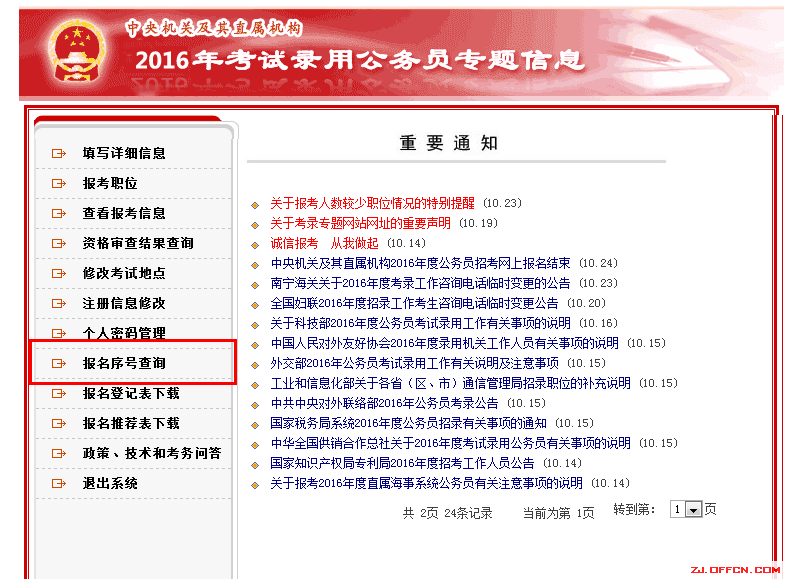Click the arrow icon beside 退出系统

click(59, 483)
